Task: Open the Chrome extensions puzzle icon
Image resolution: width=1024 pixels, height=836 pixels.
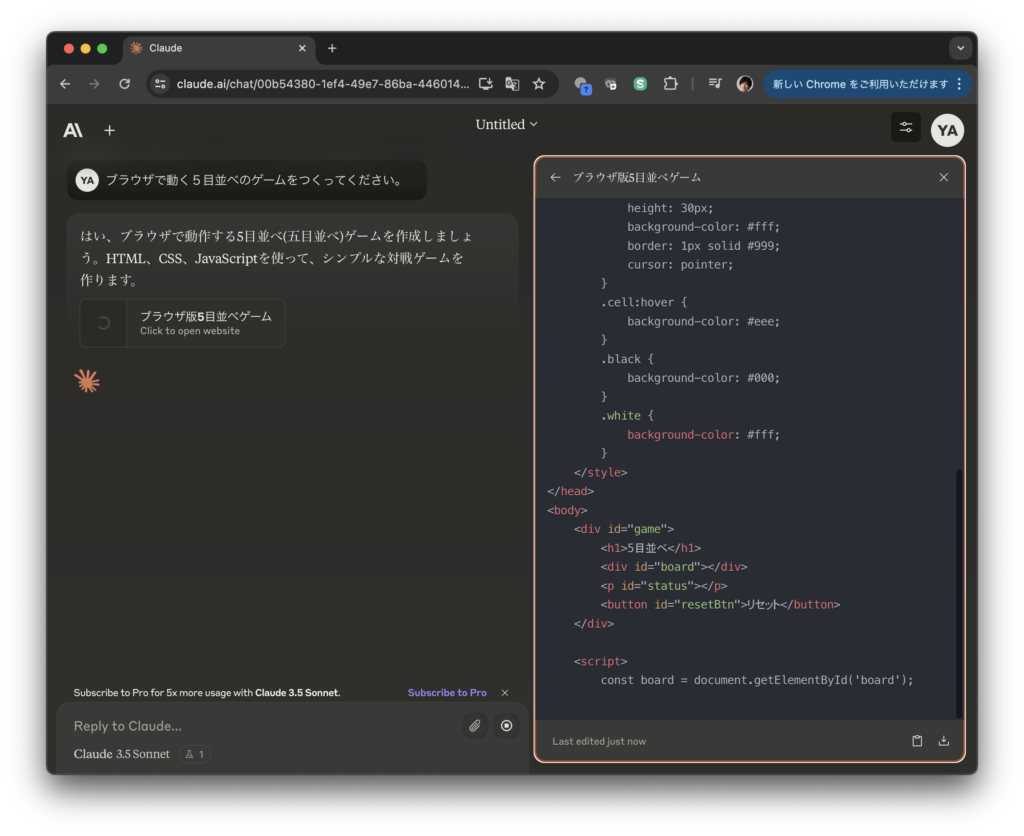Action: coord(670,84)
